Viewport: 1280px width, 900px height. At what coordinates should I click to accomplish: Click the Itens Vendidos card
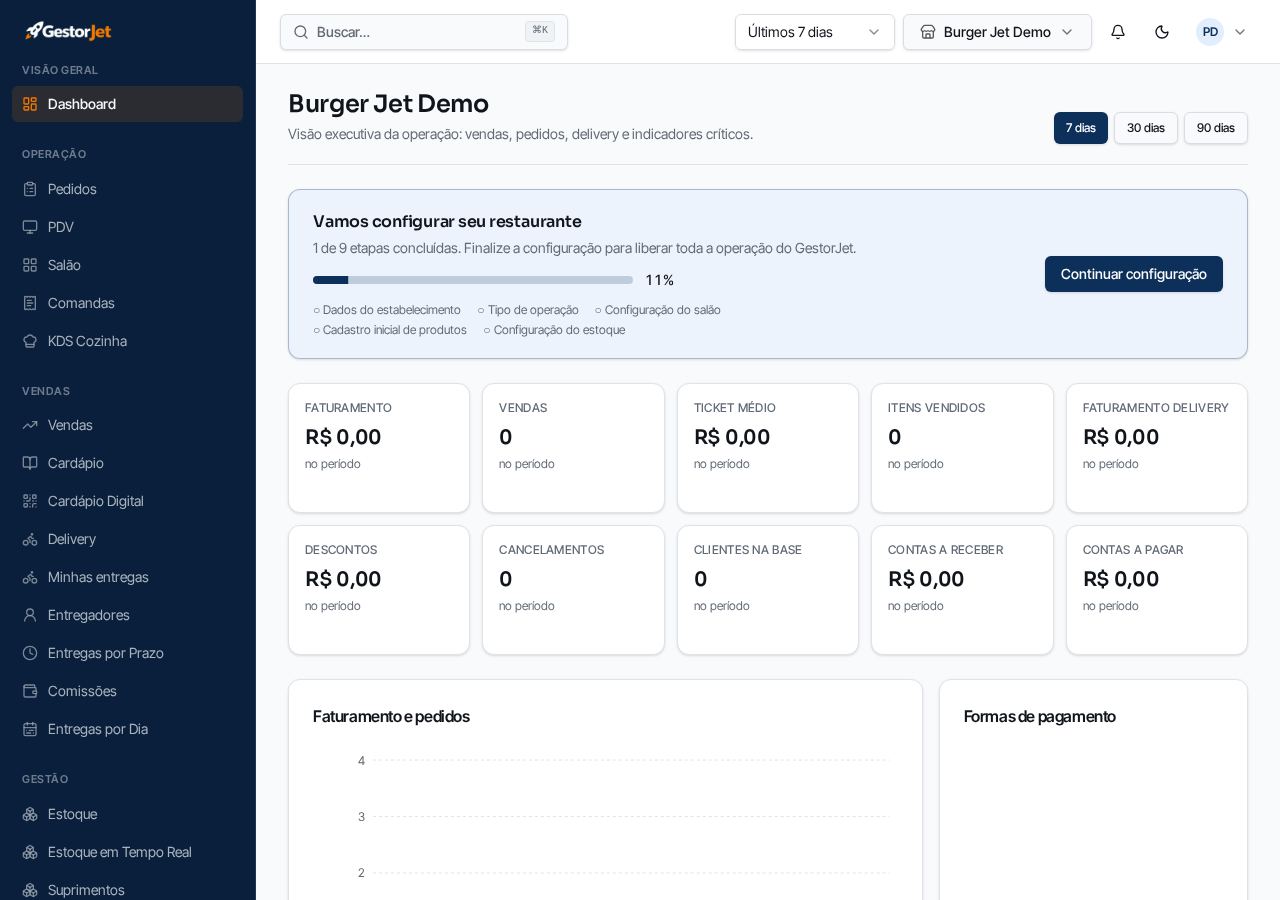(962, 448)
